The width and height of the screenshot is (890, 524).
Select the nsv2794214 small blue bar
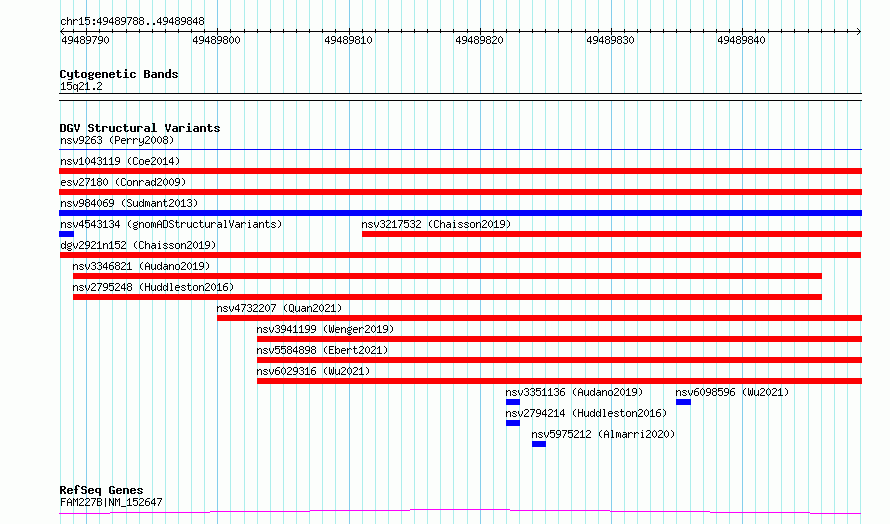tap(513, 423)
